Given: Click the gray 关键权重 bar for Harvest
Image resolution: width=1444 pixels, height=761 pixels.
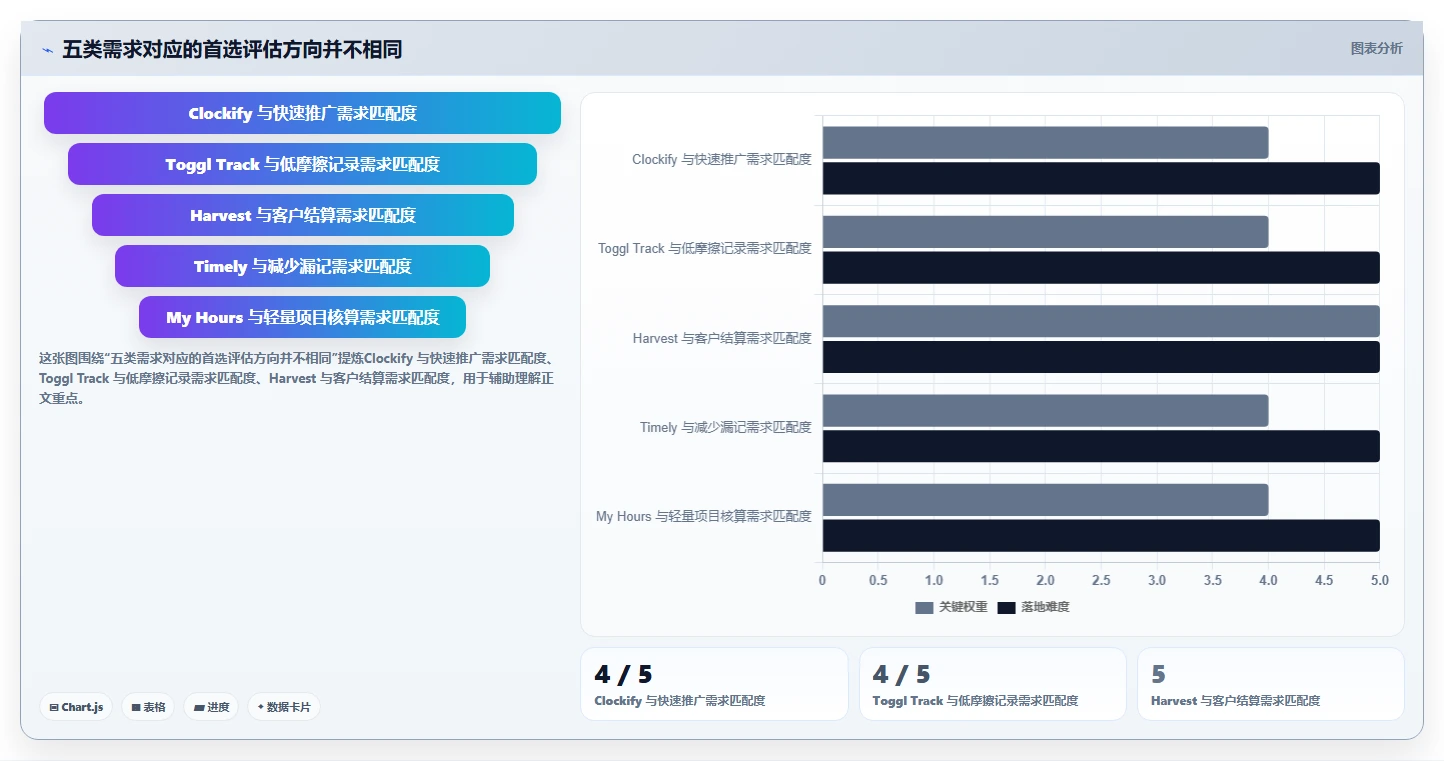Looking at the screenshot, I should [x=1101, y=321].
